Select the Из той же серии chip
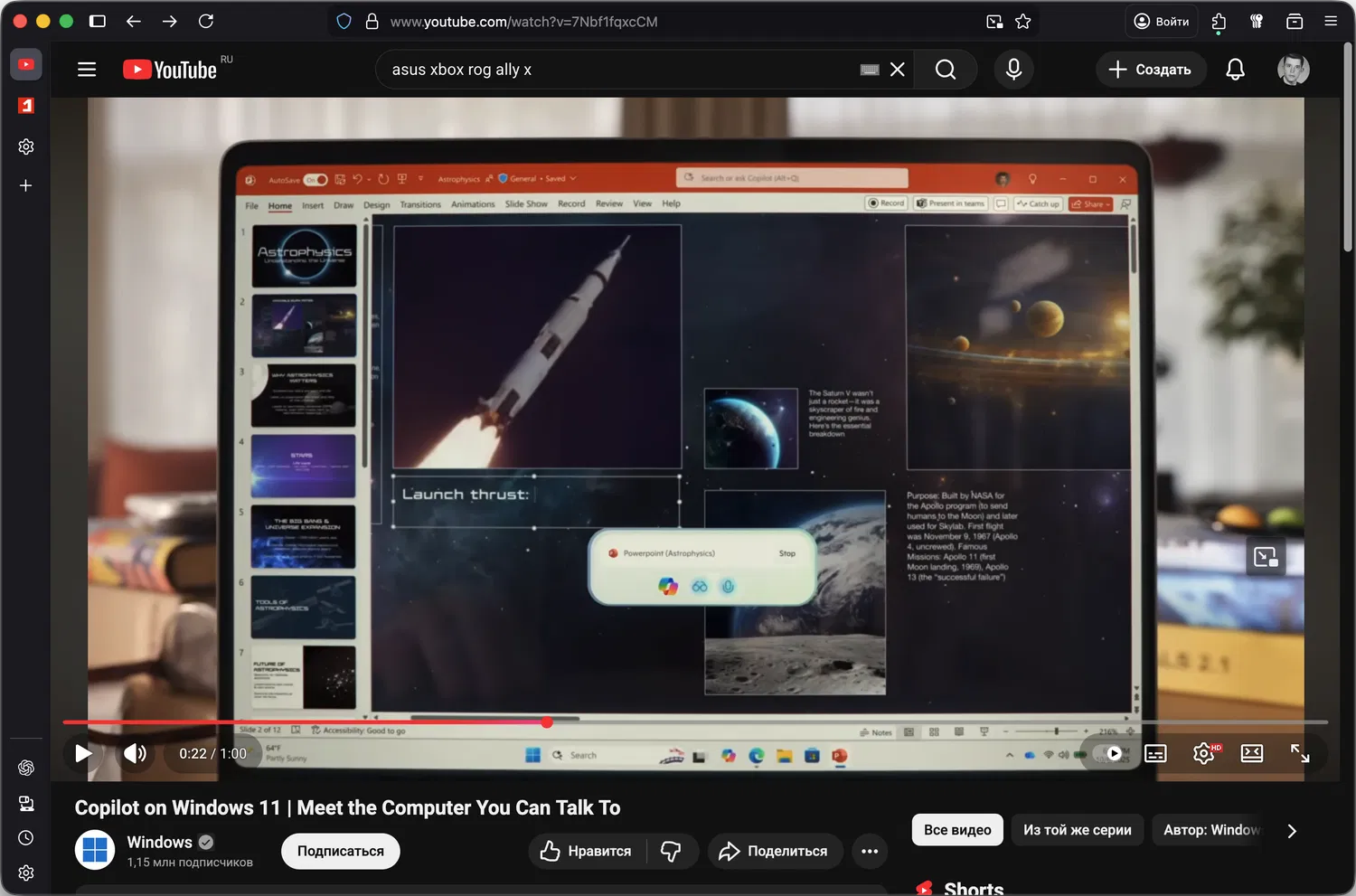Image resolution: width=1356 pixels, height=896 pixels. [x=1078, y=830]
